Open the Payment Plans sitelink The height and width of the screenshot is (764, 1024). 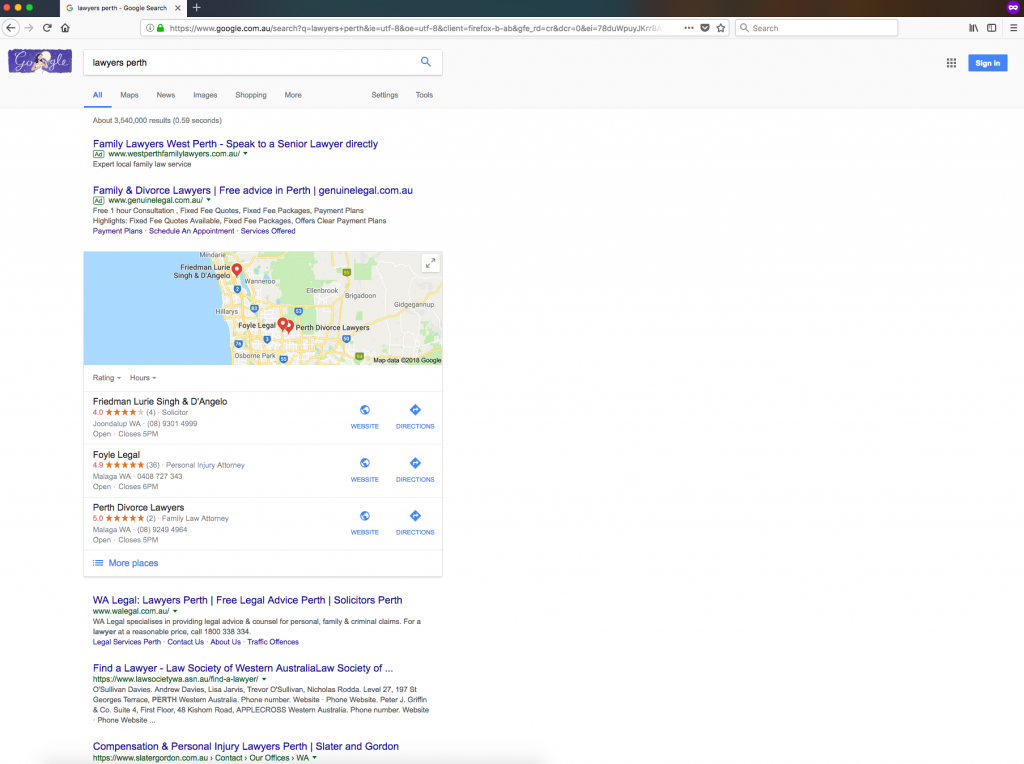click(118, 231)
